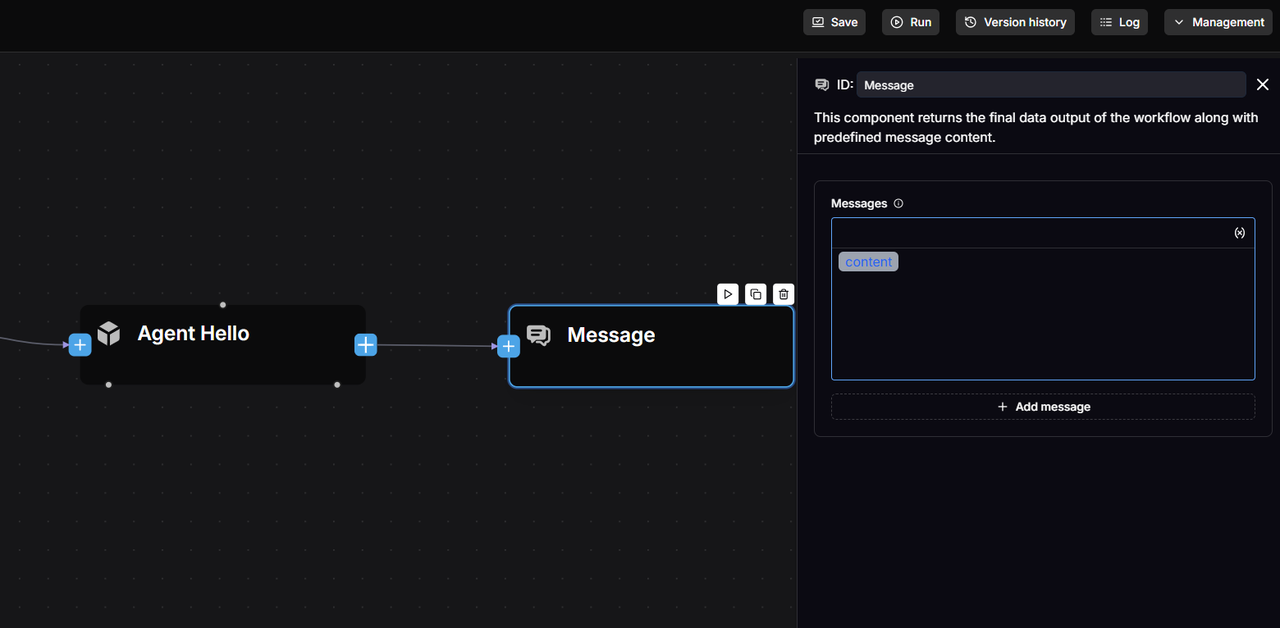Close the Message configuration panel
Screen dimensions: 1280x628
click(x=1262, y=85)
